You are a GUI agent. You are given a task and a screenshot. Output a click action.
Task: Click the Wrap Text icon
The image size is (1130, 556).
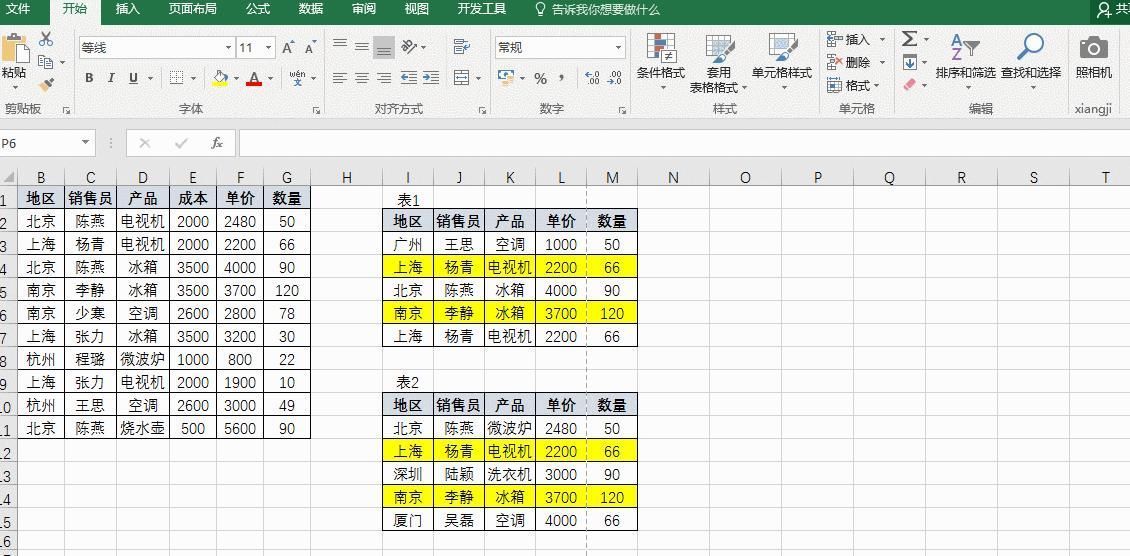(x=461, y=47)
